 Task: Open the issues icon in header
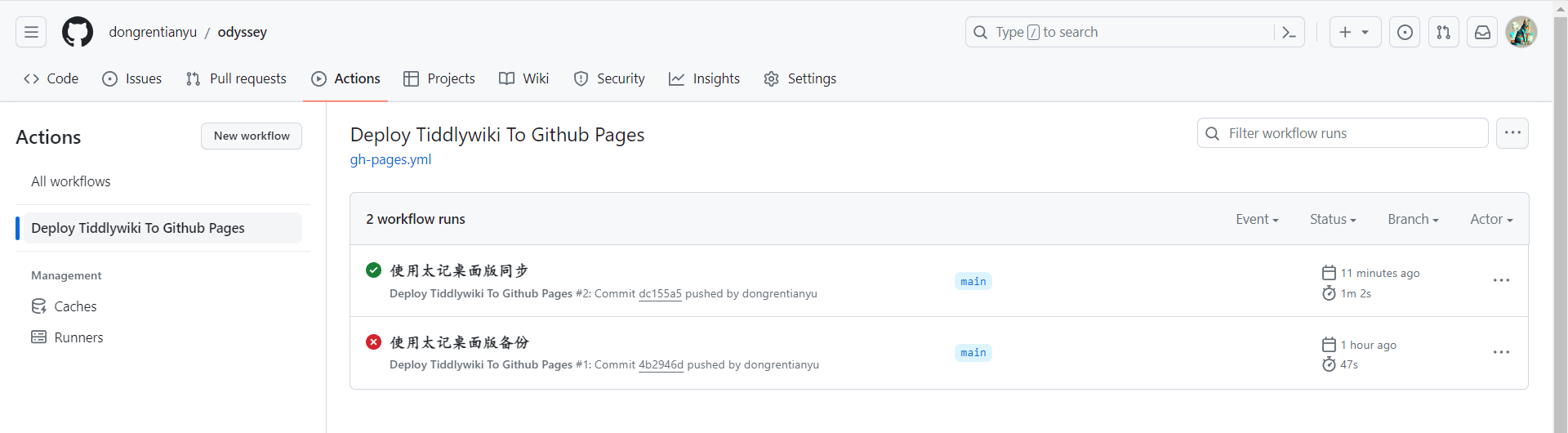[1405, 32]
